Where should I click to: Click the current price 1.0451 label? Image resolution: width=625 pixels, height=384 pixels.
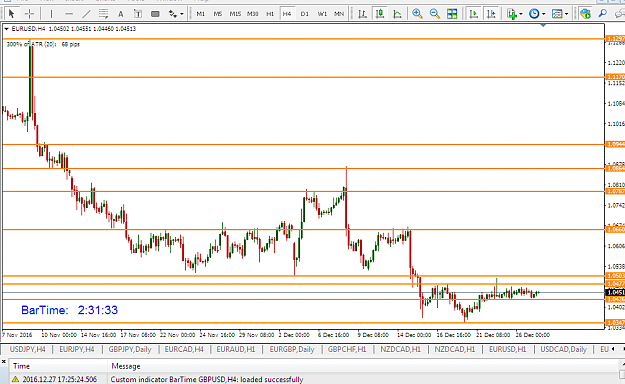tap(615, 293)
